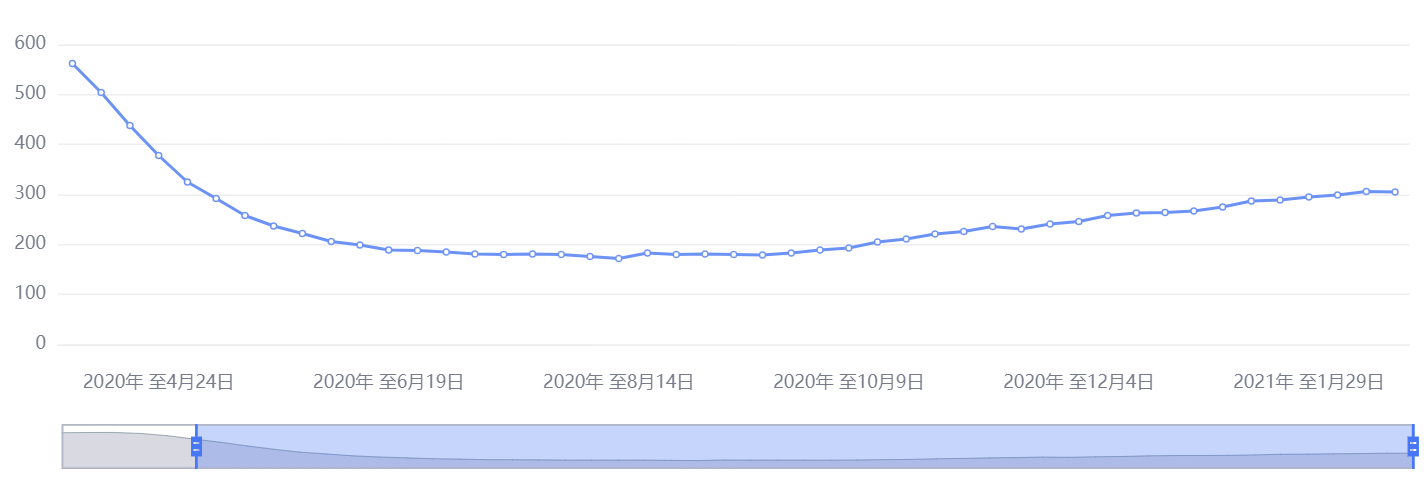The height and width of the screenshot is (487, 1427).
Task: Click the right handle of the zoom slider
Action: click(1413, 446)
